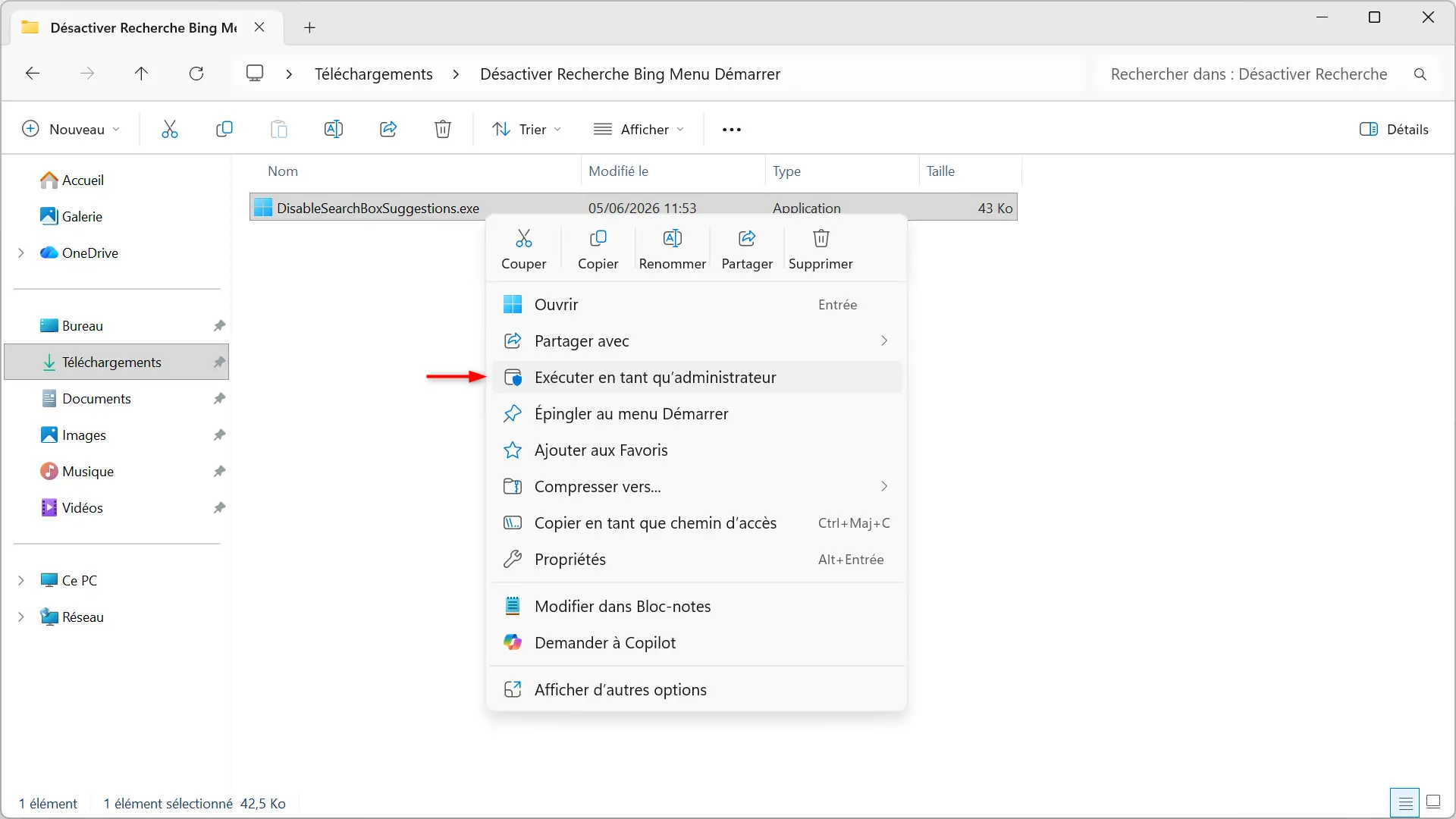Select Renommer in the context menu
The image size is (1456, 819).
click(673, 249)
